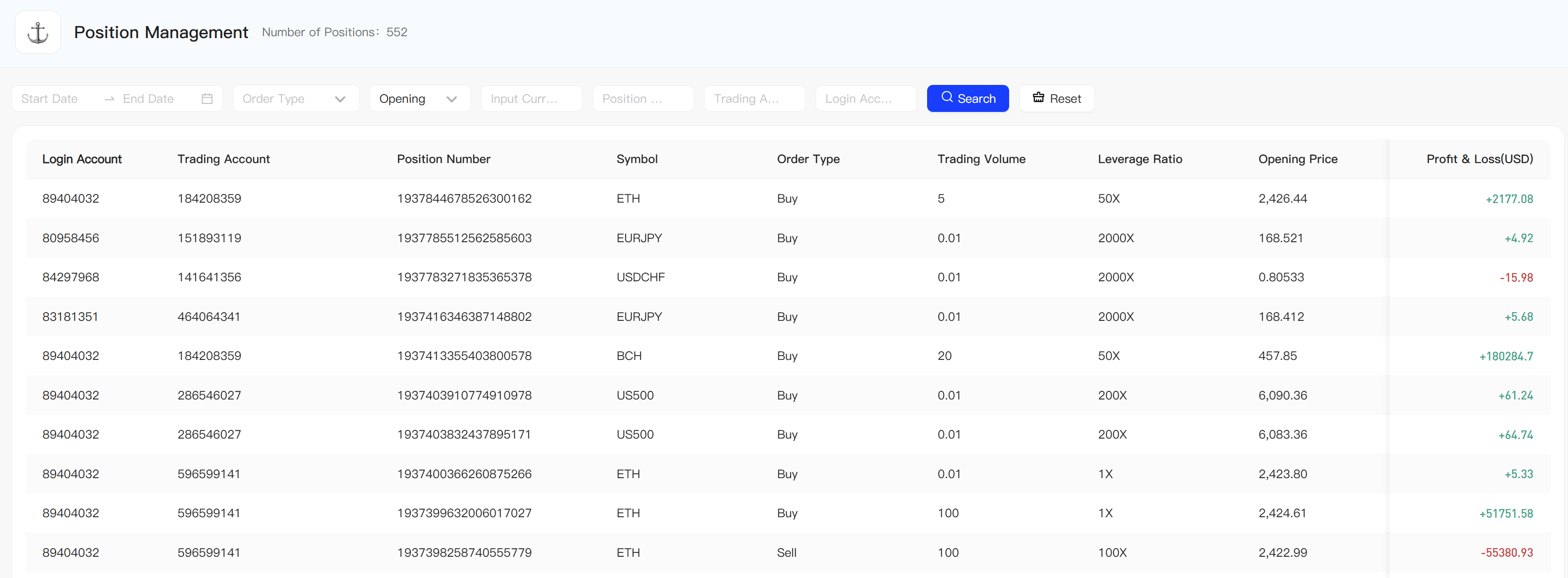
Task: Click the BCH symbol cell
Action: 629,355
